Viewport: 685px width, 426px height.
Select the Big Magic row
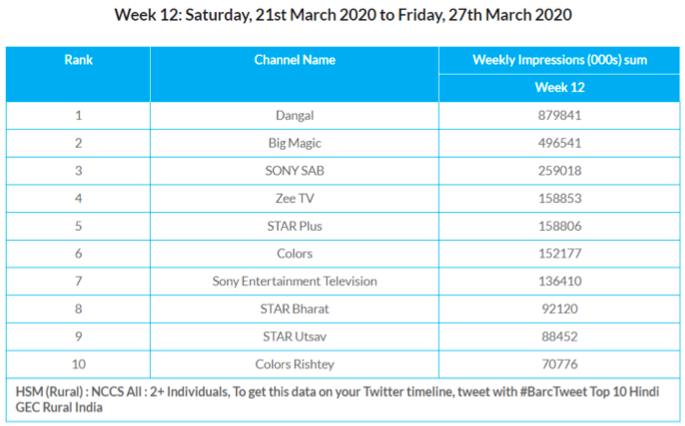tap(294, 144)
